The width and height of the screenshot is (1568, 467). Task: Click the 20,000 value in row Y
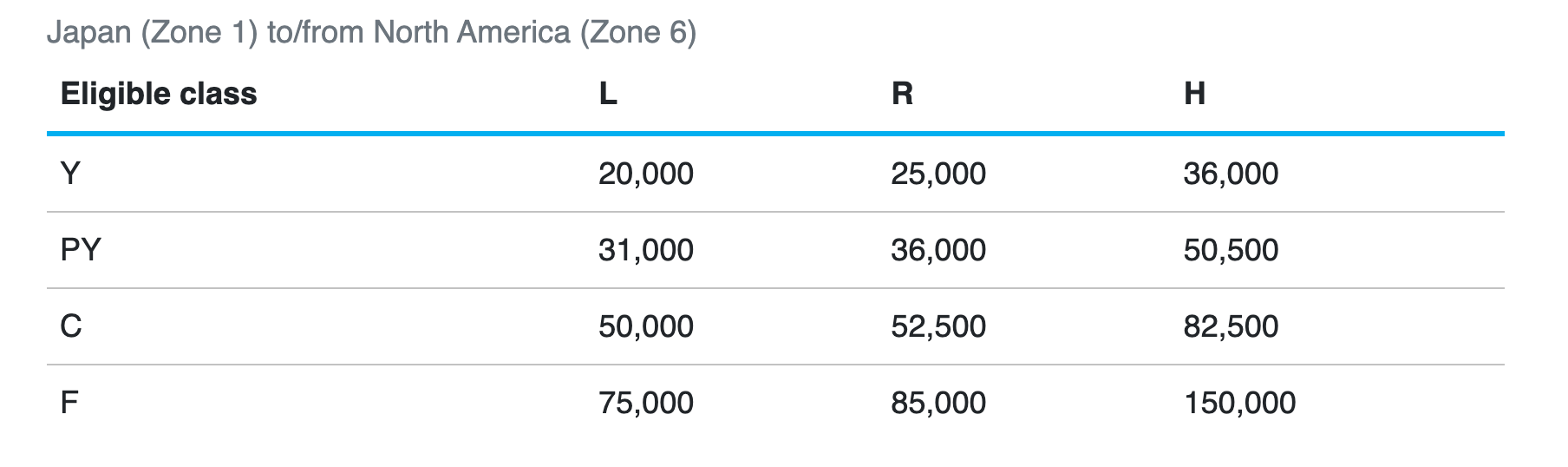[645, 174]
